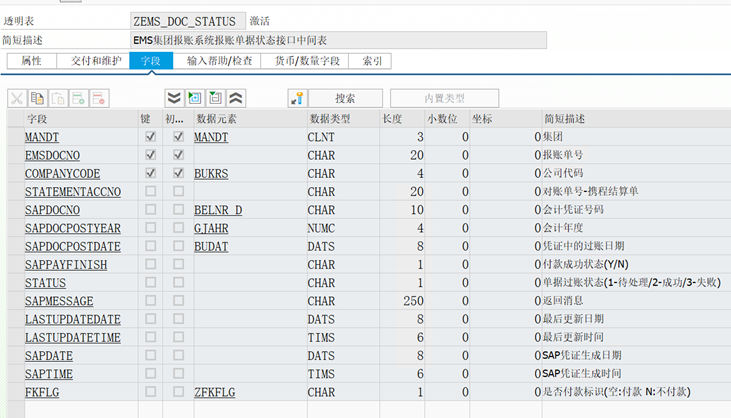
Task: Click the description SAP凭证生成日期
Action: pos(582,355)
